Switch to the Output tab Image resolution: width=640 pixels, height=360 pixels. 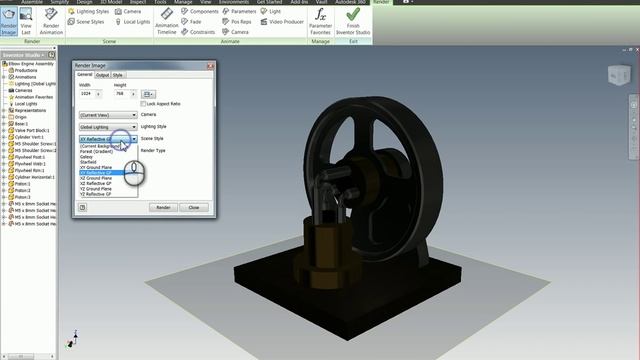pos(102,75)
